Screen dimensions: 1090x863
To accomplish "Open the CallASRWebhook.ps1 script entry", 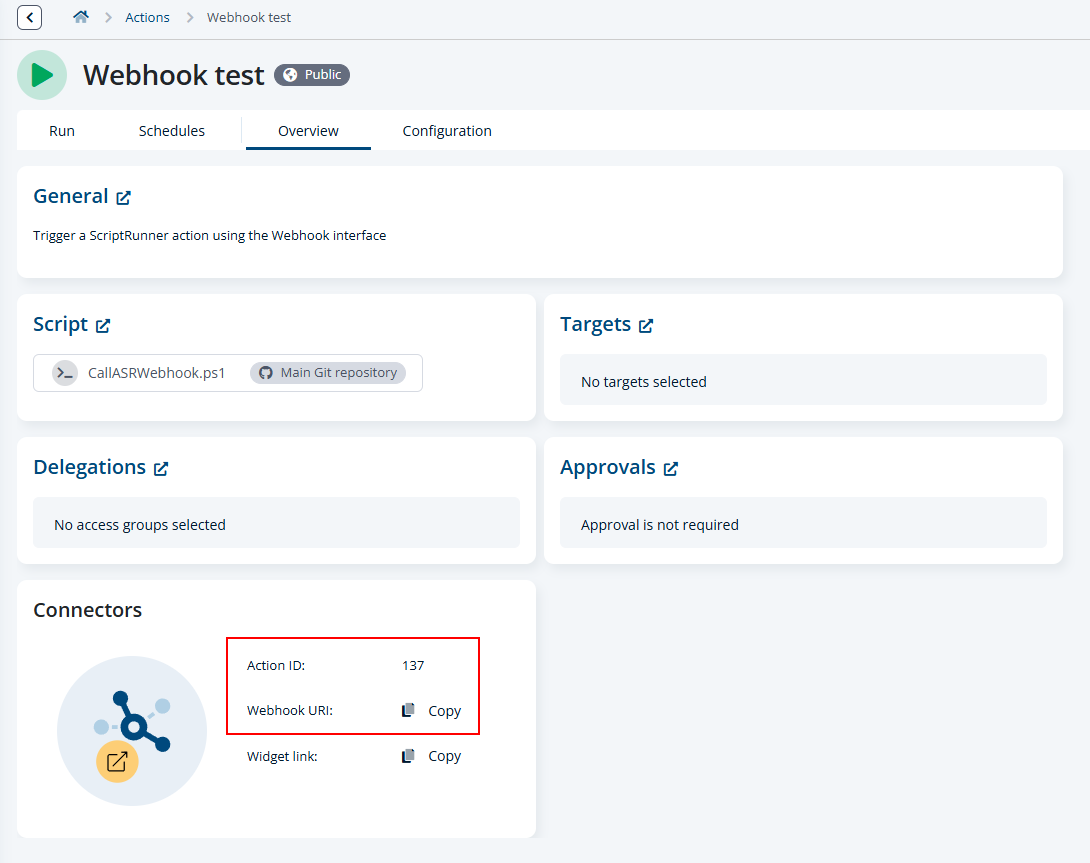I will 156,373.
